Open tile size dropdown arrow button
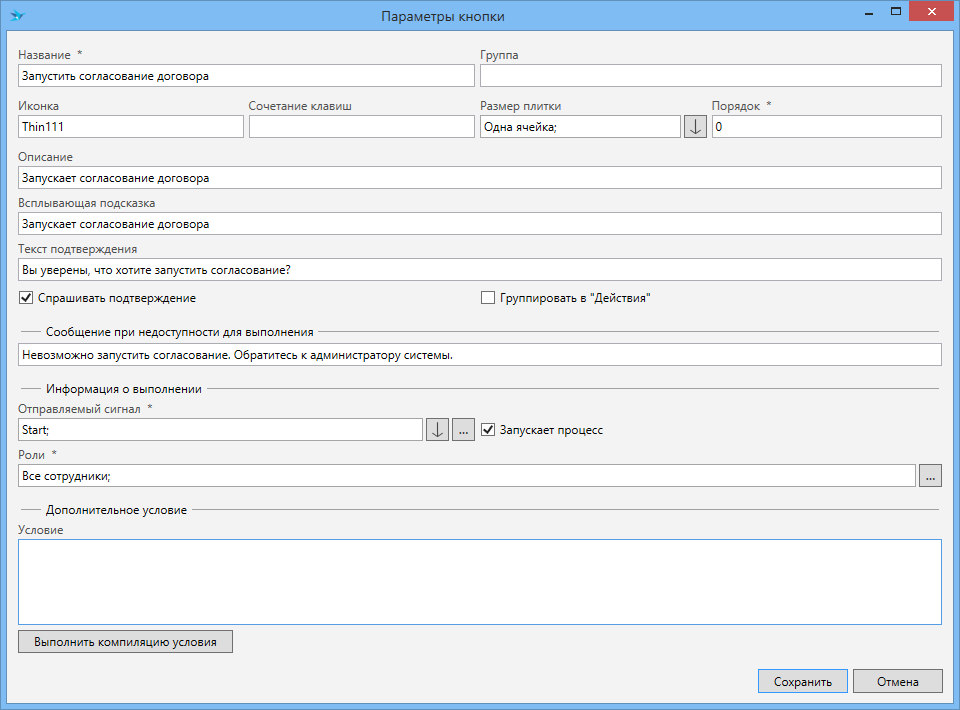This screenshot has height=710, width=960. [695, 127]
